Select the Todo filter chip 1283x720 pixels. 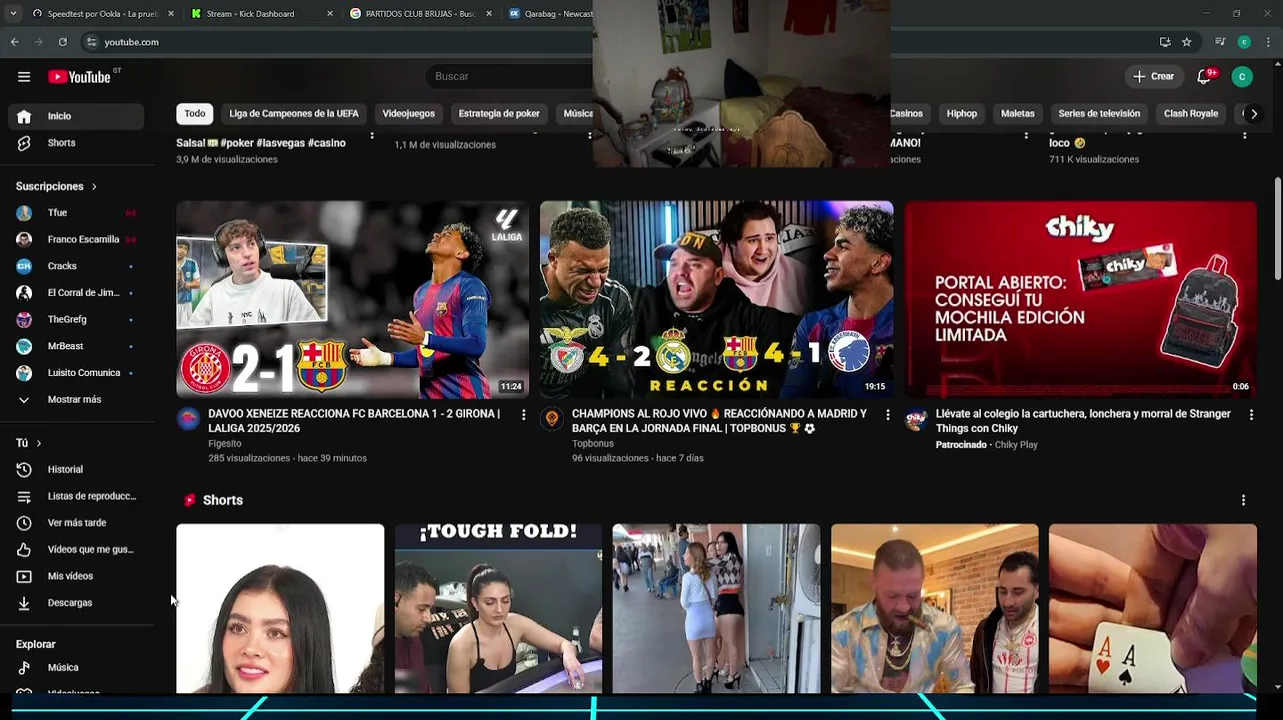click(x=195, y=114)
